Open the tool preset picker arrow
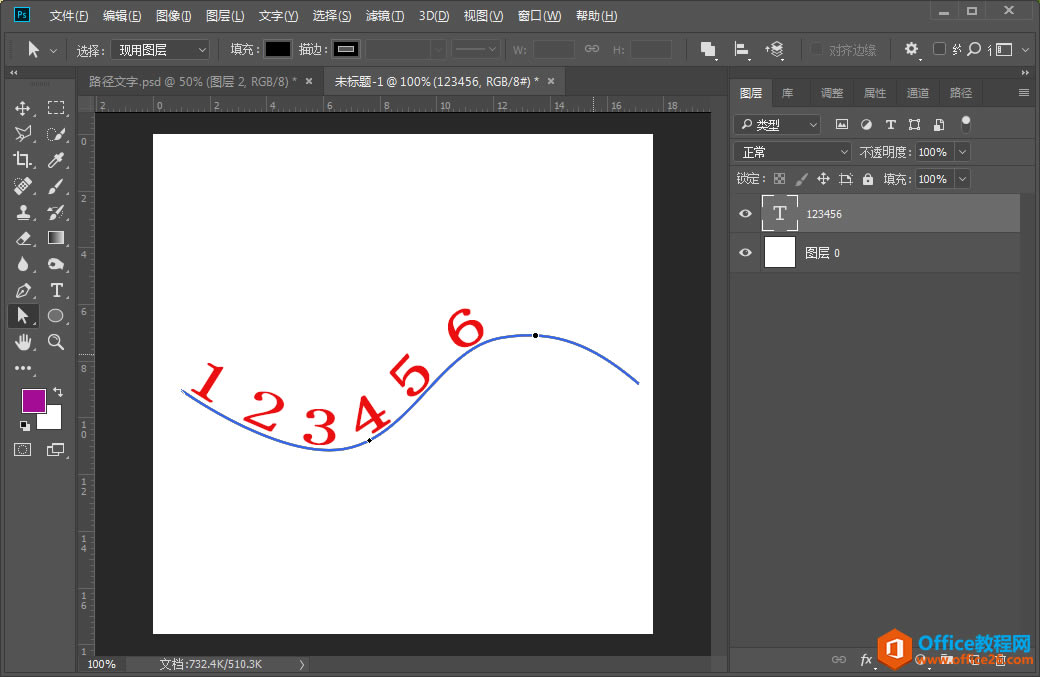1040x677 pixels. coord(53,50)
